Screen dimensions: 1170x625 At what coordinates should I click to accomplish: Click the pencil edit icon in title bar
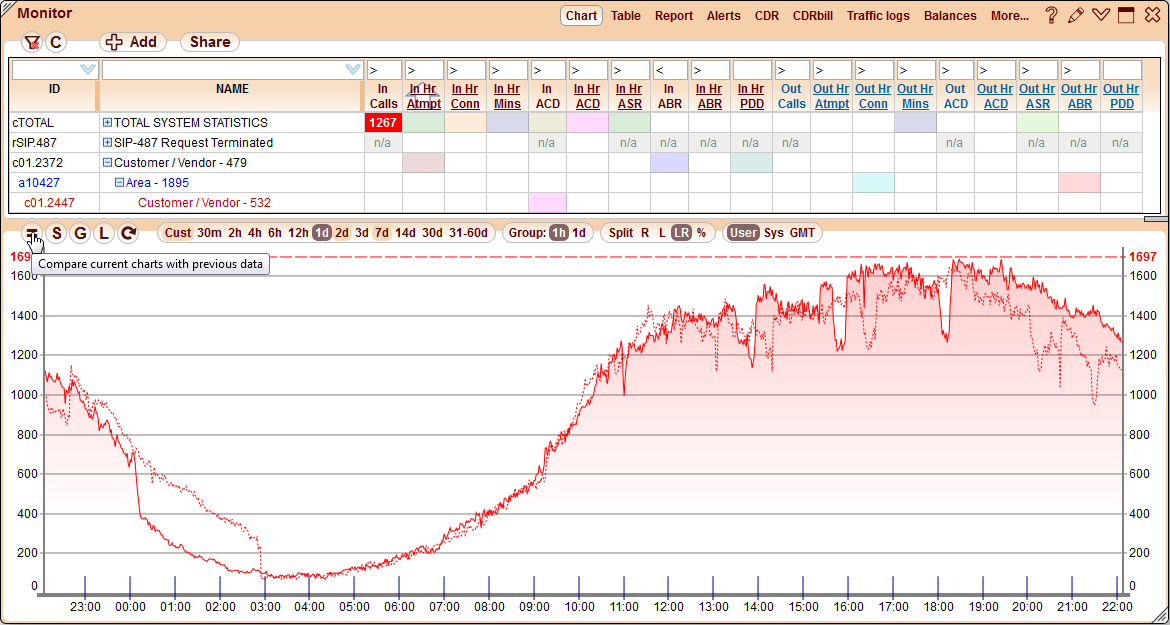tap(1075, 15)
